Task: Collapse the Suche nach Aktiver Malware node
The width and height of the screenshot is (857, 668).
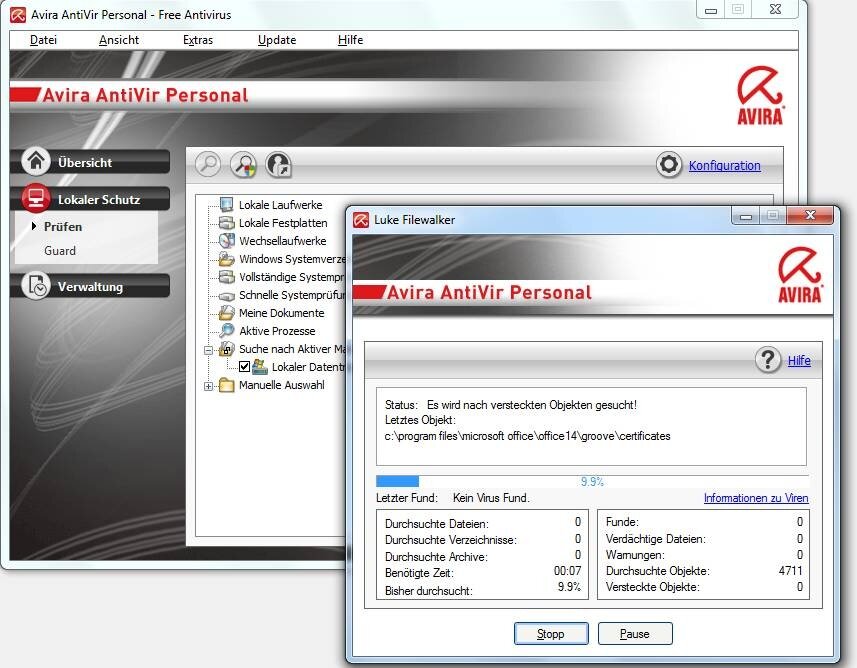Action: [x=209, y=350]
